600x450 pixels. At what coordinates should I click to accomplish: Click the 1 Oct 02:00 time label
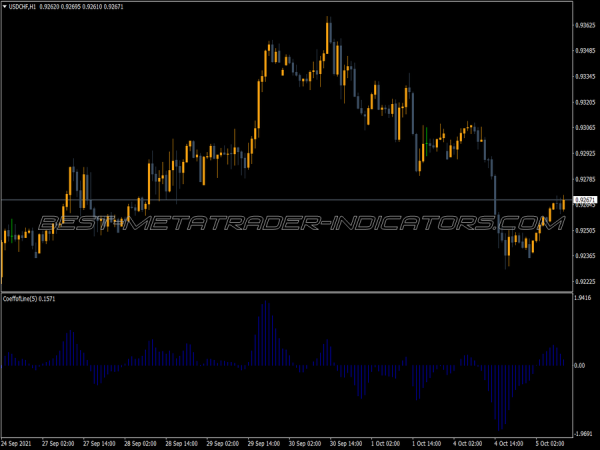click(386, 444)
